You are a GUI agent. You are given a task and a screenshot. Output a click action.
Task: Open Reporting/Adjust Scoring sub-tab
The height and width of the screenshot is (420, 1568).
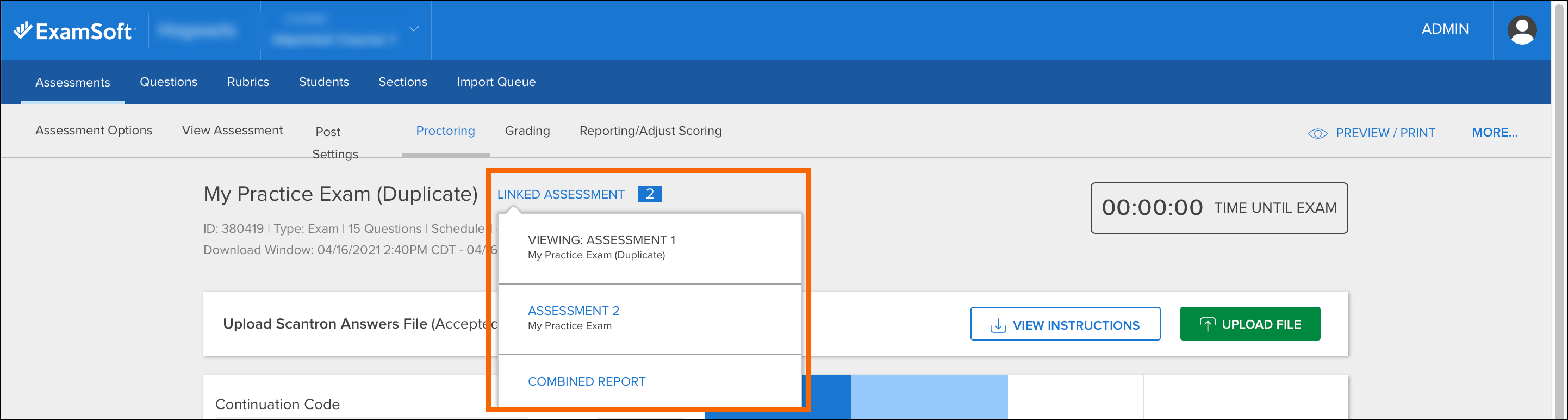click(650, 131)
